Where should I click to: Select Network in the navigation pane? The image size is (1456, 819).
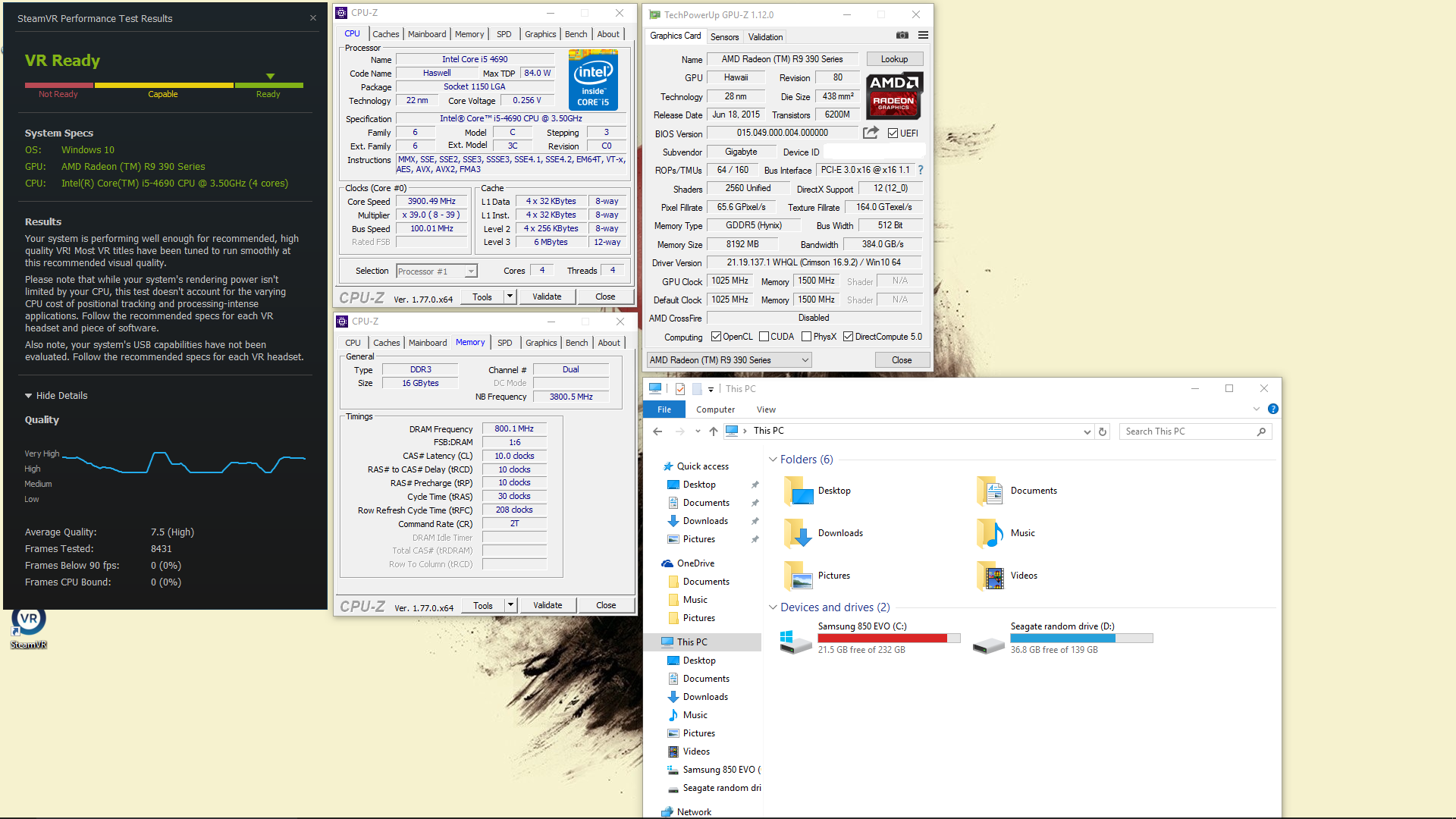coord(694,812)
